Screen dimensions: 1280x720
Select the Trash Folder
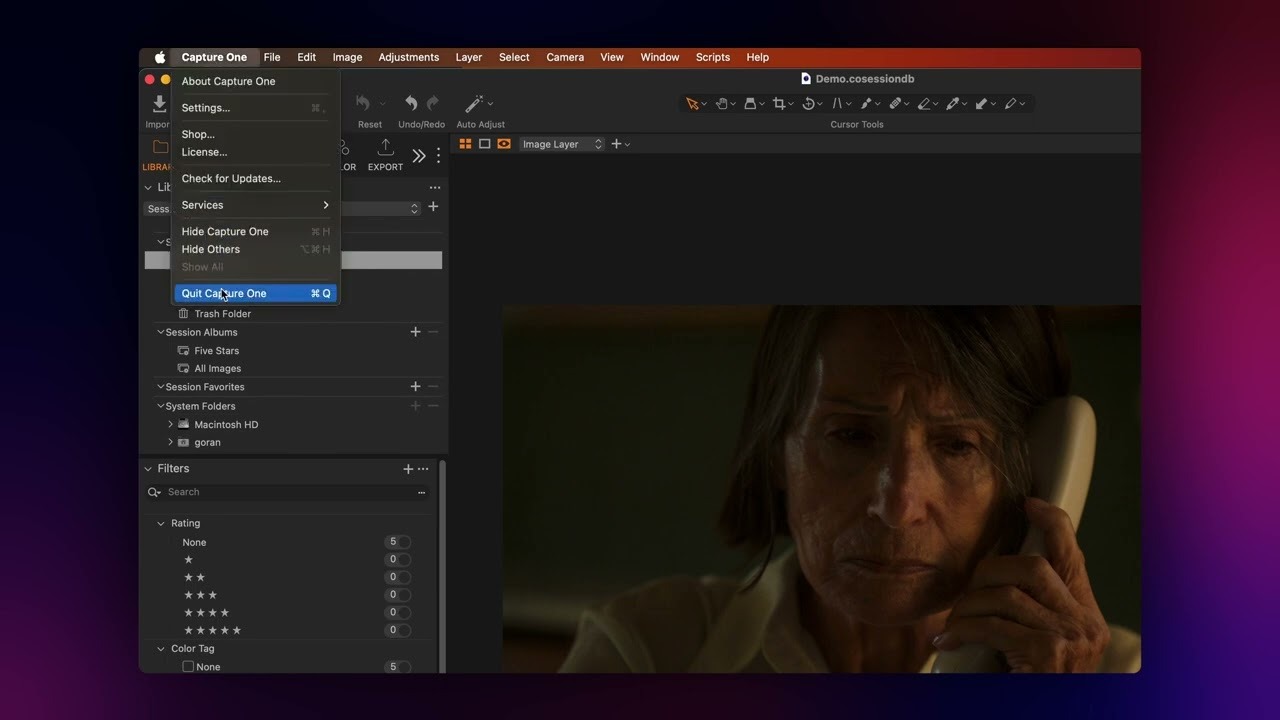coord(223,314)
